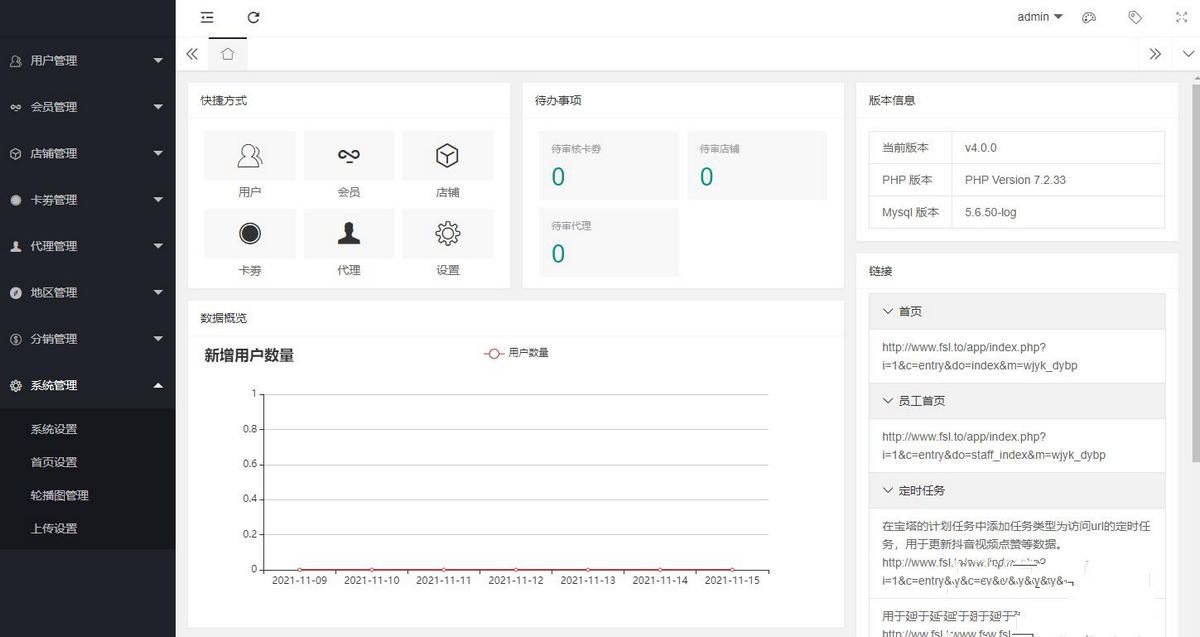The width and height of the screenshot is (1200, 637).
Task: Click the sidebar collapse icon top left
Action: coord(207,17)
